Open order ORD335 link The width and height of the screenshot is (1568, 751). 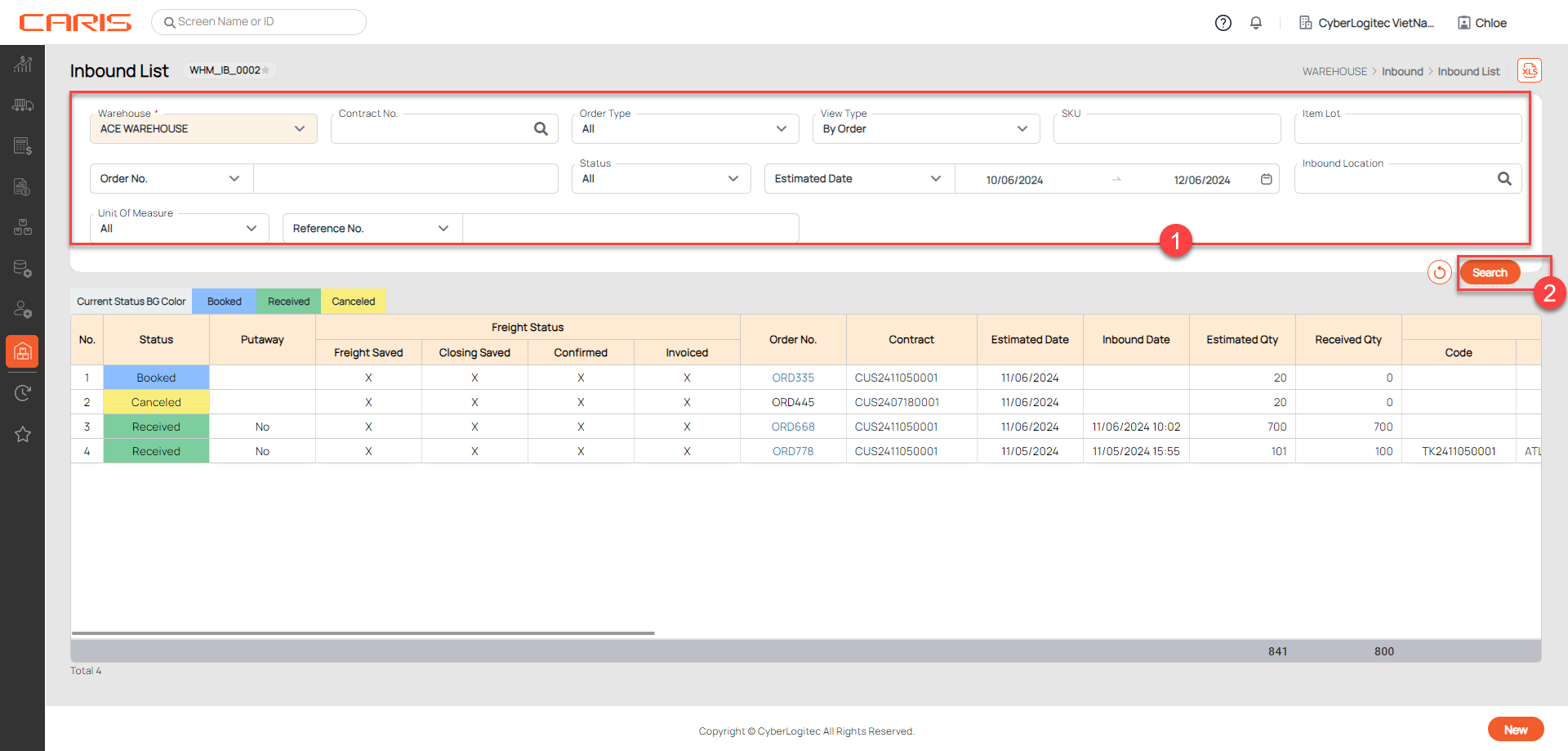tap(793, 378)
